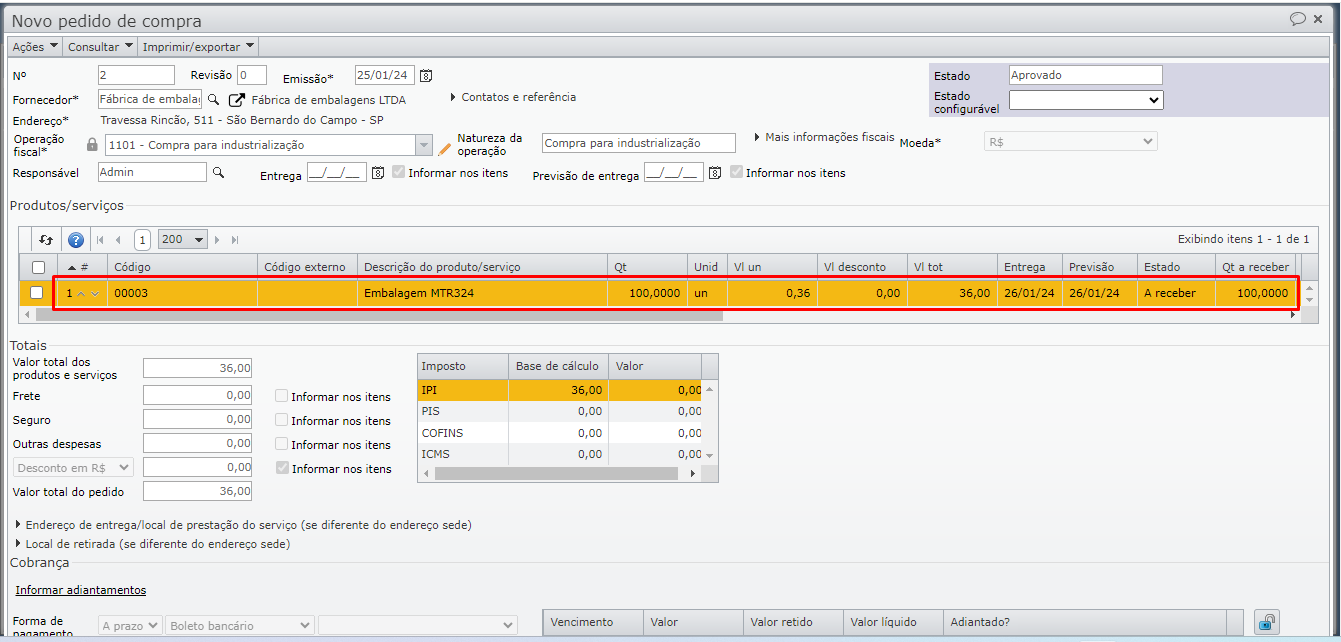Move item 1 up with the arrow
This screenshot has width=1341, height=642.
pyautogui.click(x=81, y=293)
